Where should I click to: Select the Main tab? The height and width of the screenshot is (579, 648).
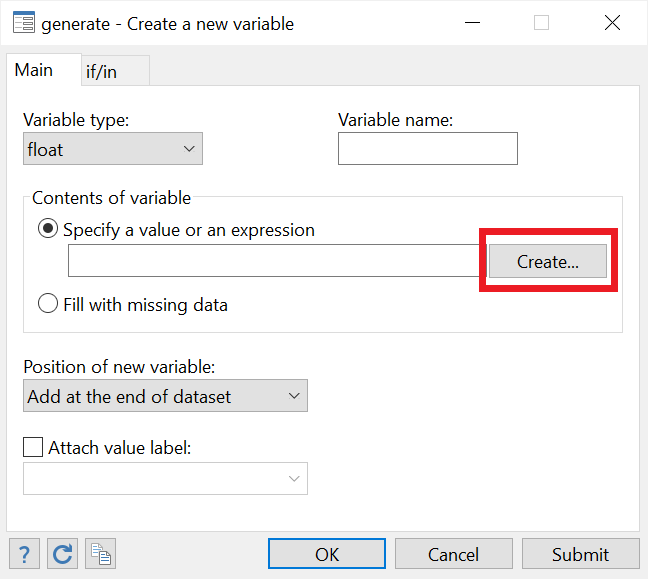coord(43,70)
